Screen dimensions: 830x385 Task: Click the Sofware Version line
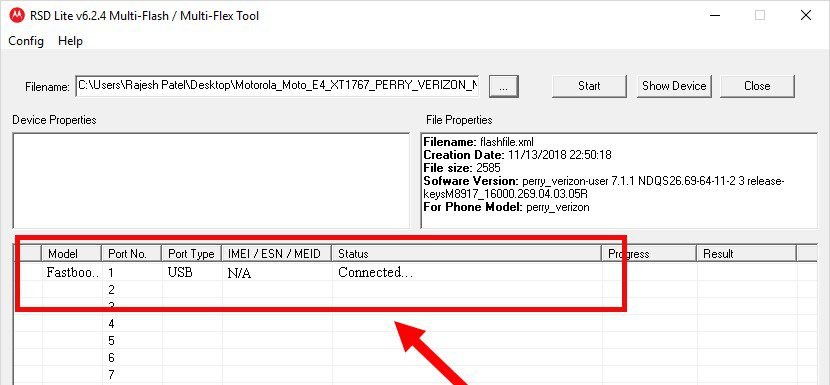tap(604, 187)
